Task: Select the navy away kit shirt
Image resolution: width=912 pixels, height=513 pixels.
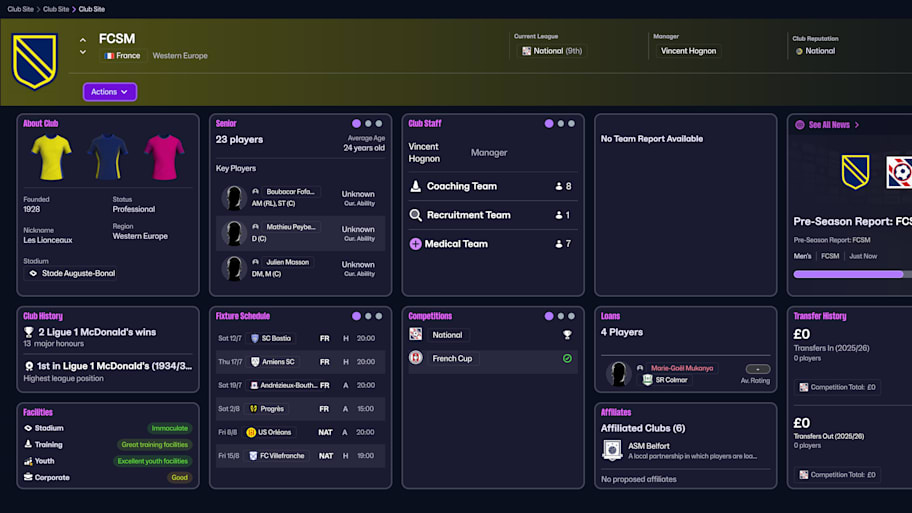Action: [108, 157]
